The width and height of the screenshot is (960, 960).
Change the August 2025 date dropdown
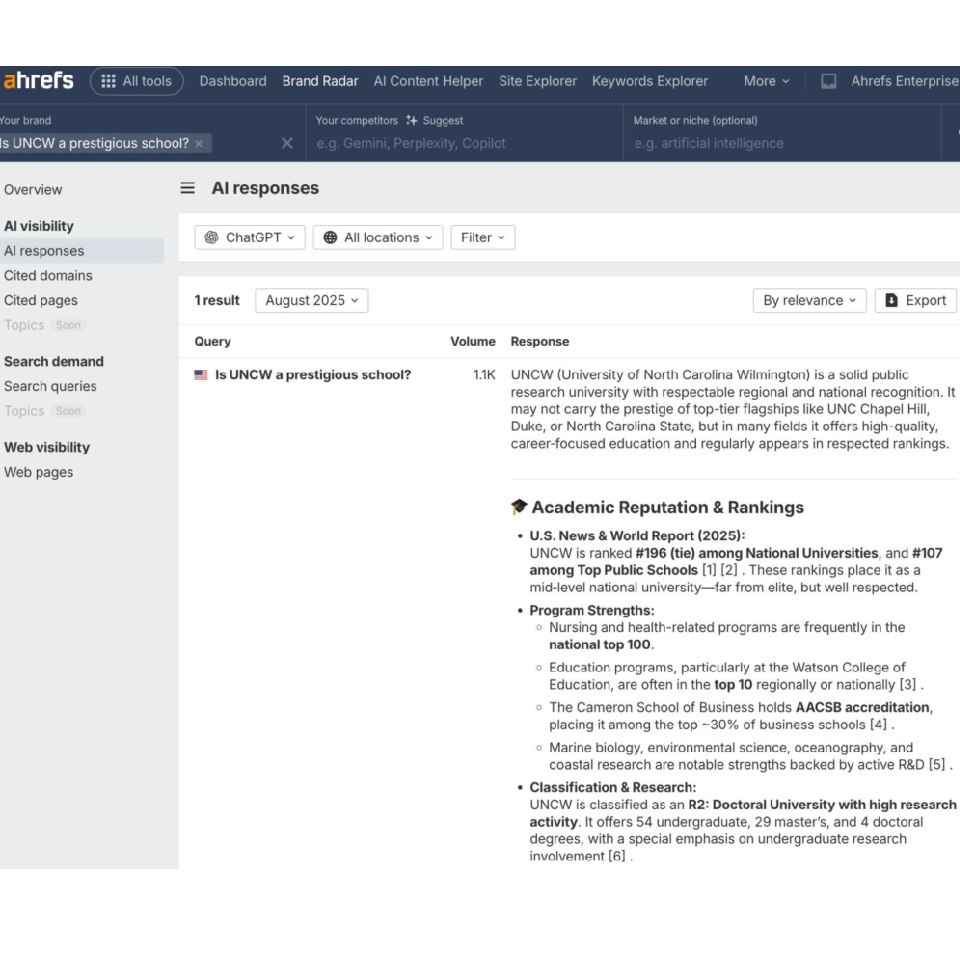(312, 301)
